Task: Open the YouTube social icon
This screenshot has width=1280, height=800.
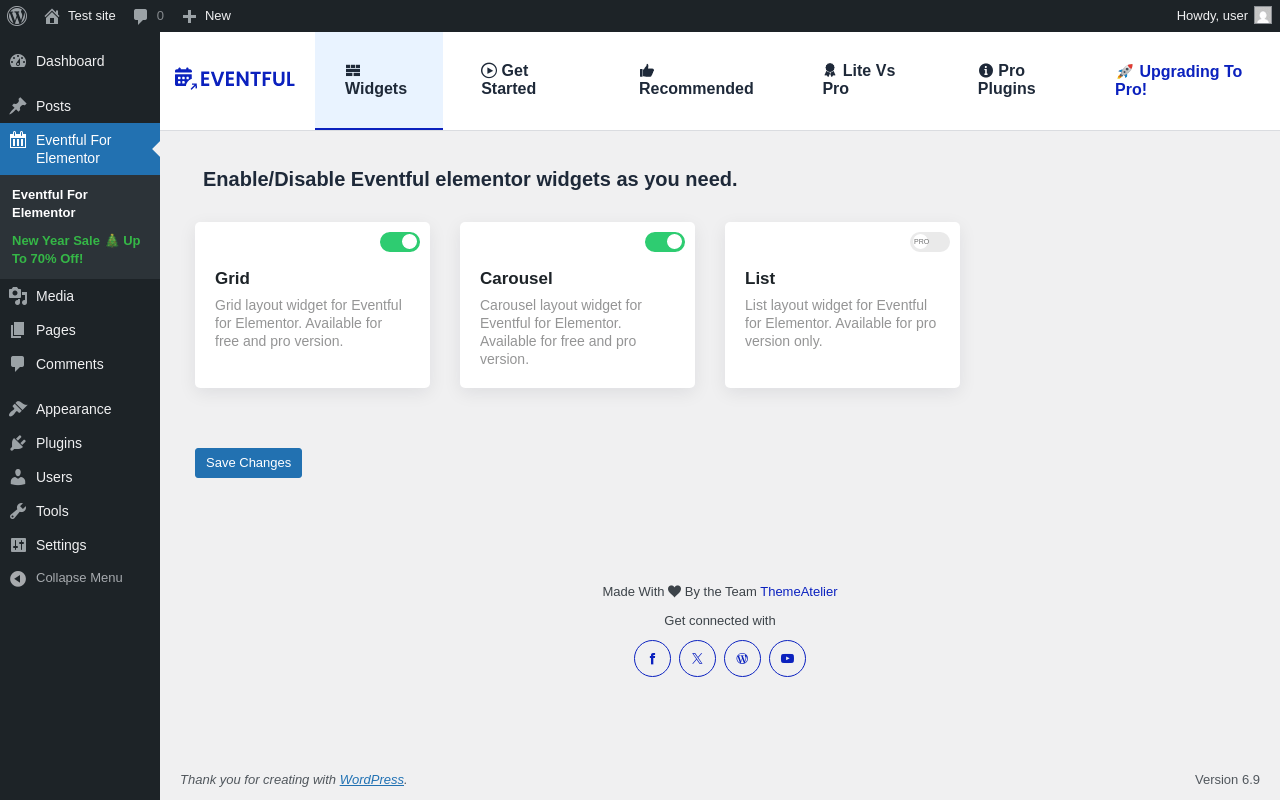Action: coord(787,659)
